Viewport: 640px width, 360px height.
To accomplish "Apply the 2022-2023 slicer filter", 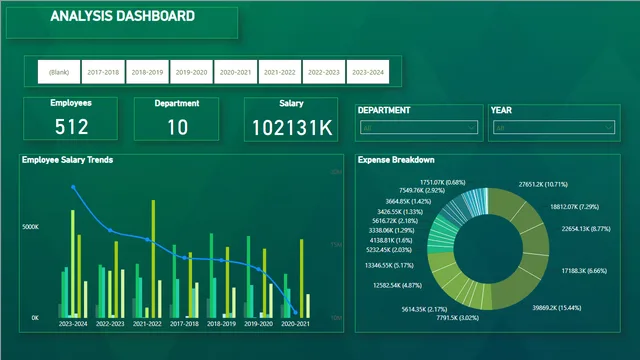I will point(324,72).
